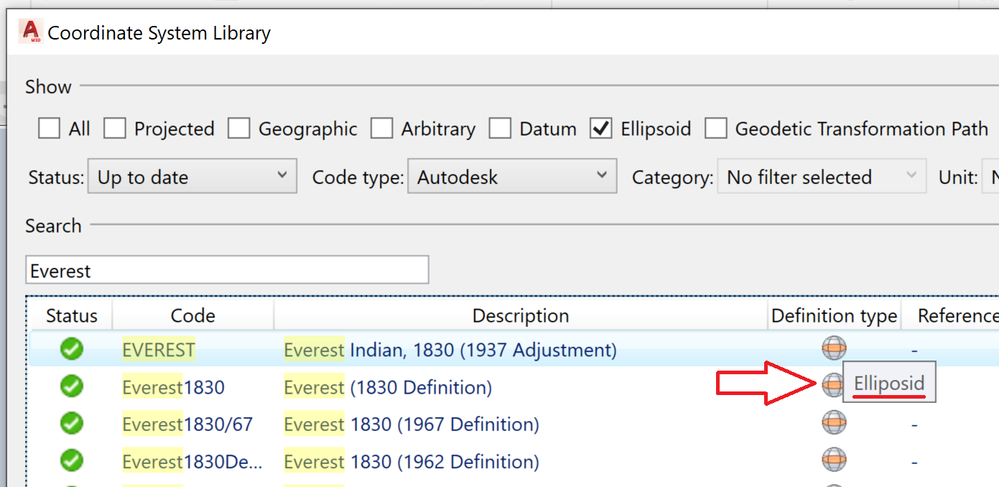Click the search field containing Everest
The height and width of the screenshot is (487, 999).
(227, 271)
